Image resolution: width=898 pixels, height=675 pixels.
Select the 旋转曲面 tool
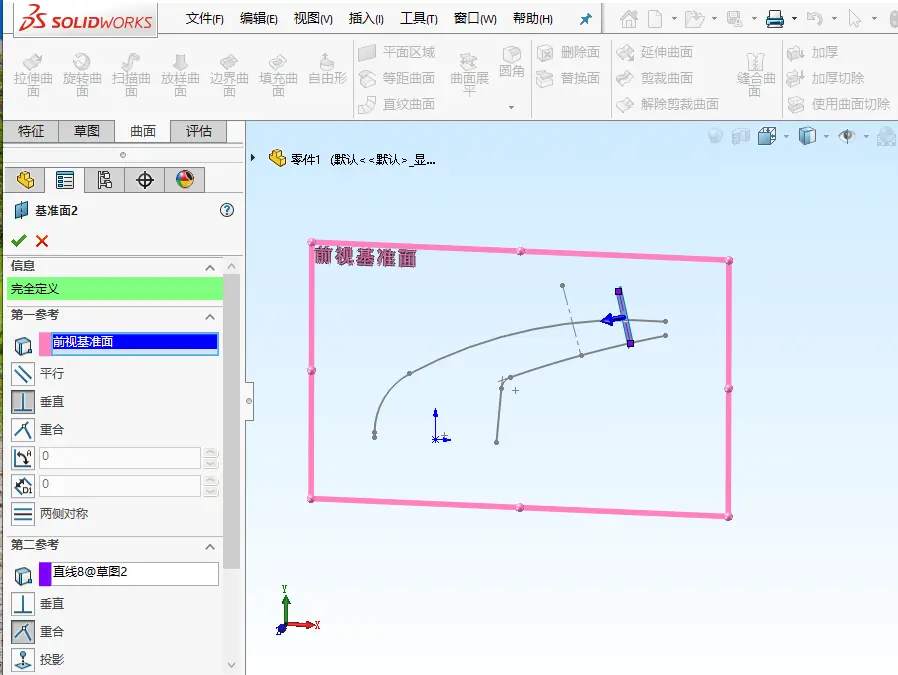click(82, 75)
